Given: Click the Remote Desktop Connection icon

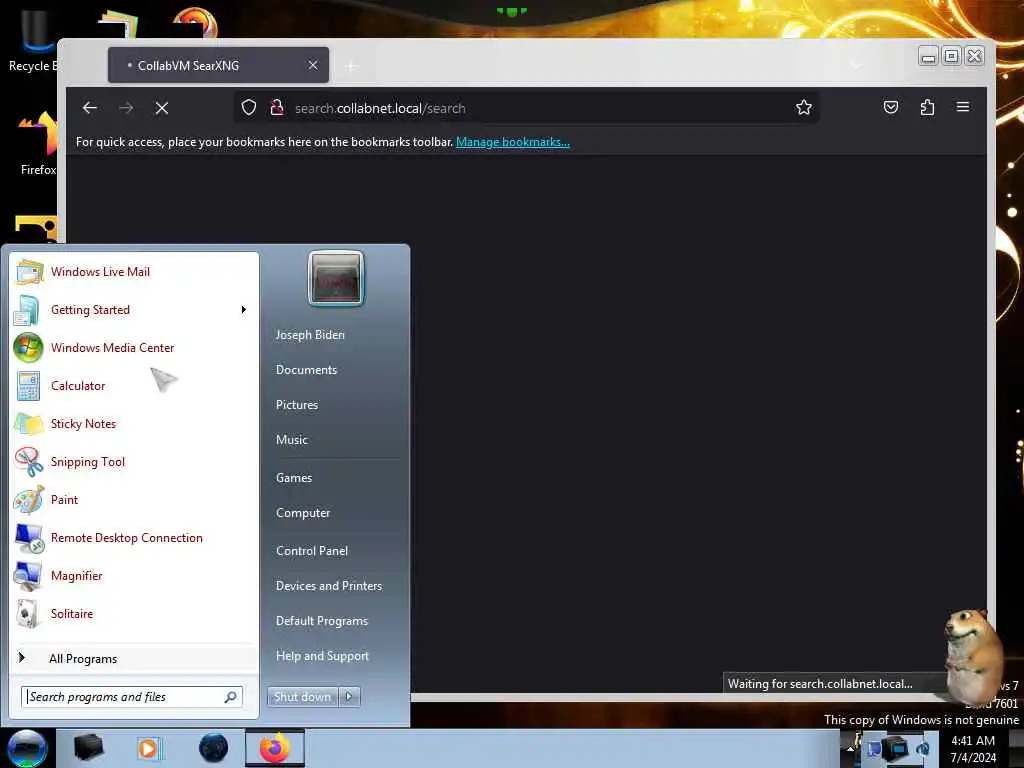Looking at the screenshot, I should [29, 538].
